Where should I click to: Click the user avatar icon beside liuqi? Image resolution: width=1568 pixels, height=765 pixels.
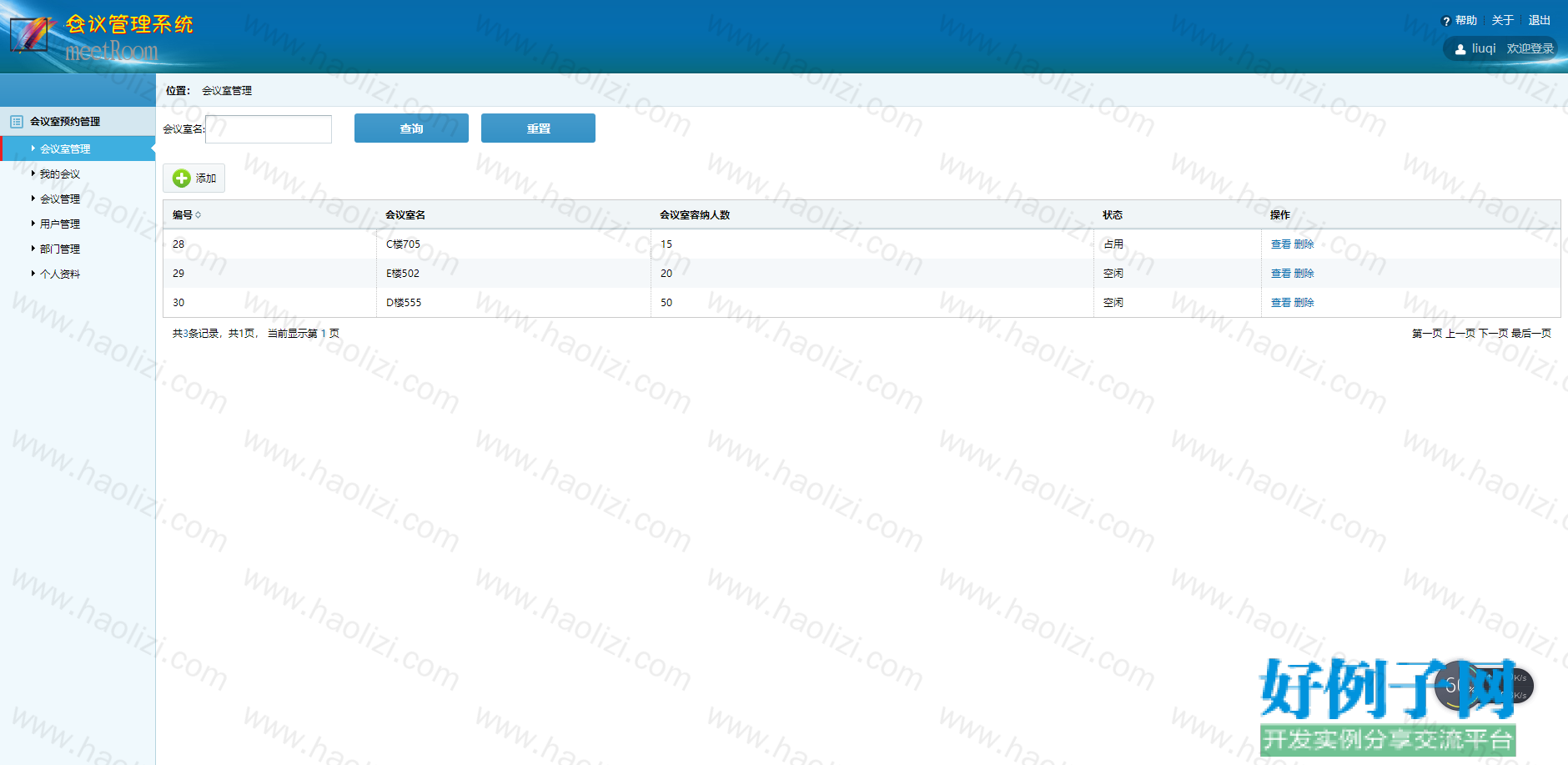tap(1460, 49)
